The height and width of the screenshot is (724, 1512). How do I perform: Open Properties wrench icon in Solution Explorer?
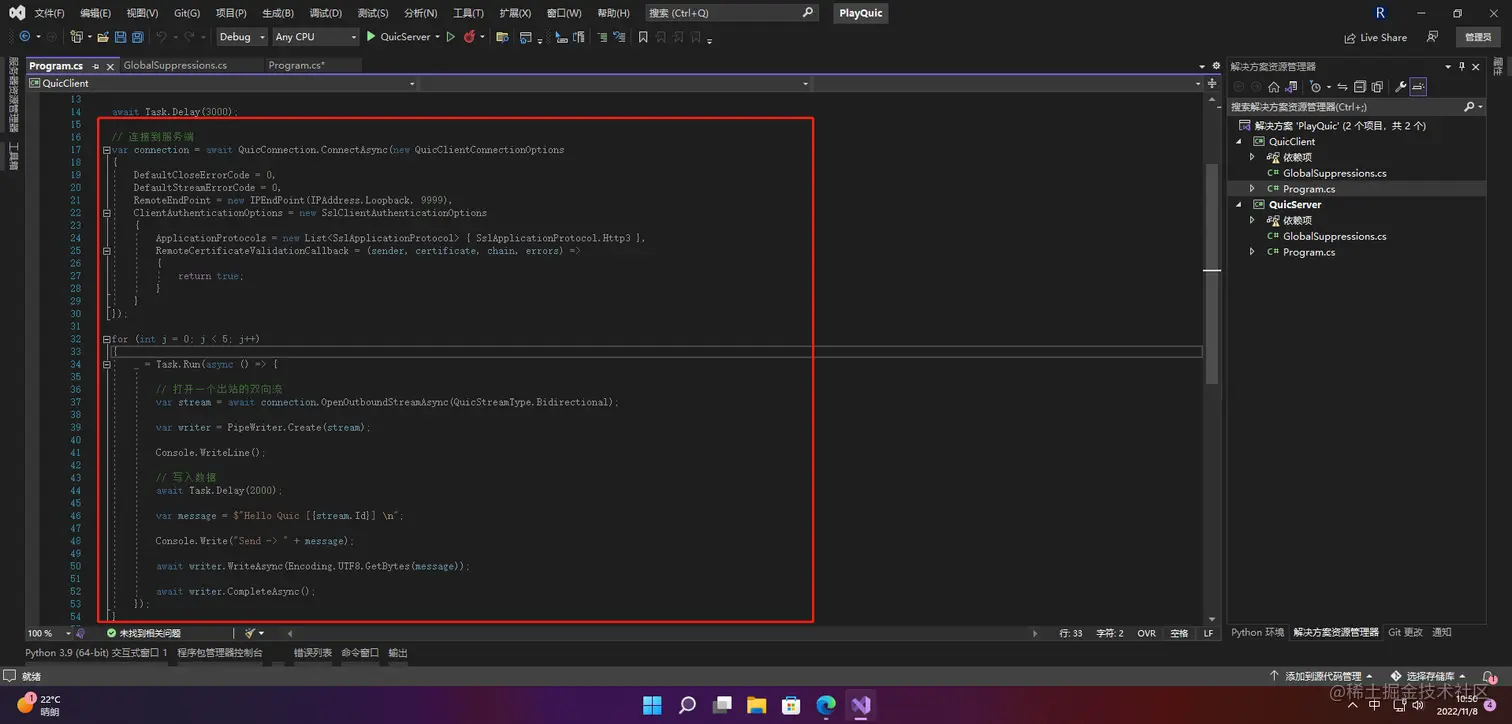[1401, 87]
